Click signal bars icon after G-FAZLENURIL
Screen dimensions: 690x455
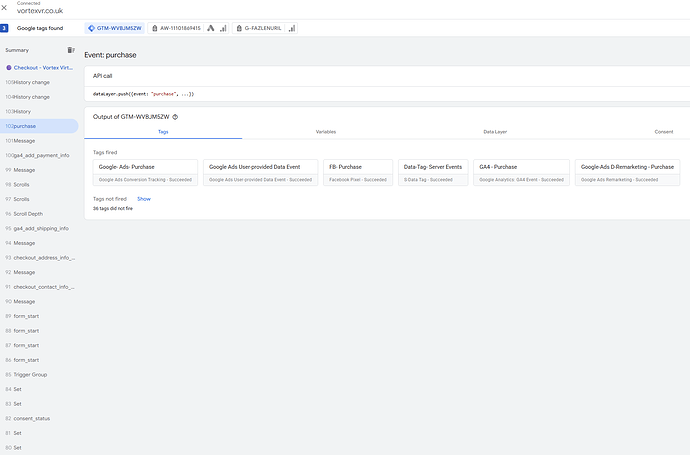(292, 28)
